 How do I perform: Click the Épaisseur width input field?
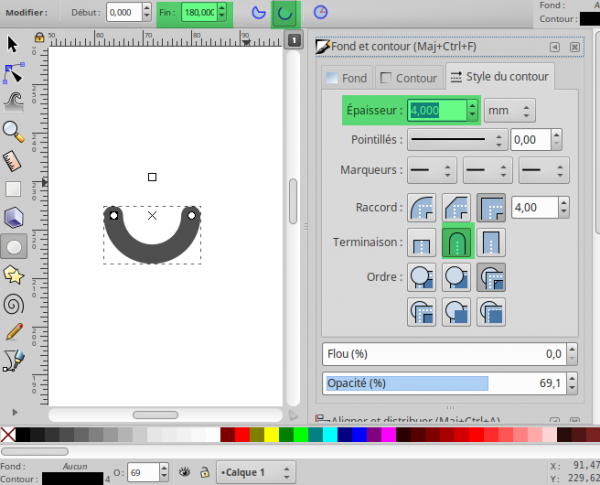coord(437,111)
